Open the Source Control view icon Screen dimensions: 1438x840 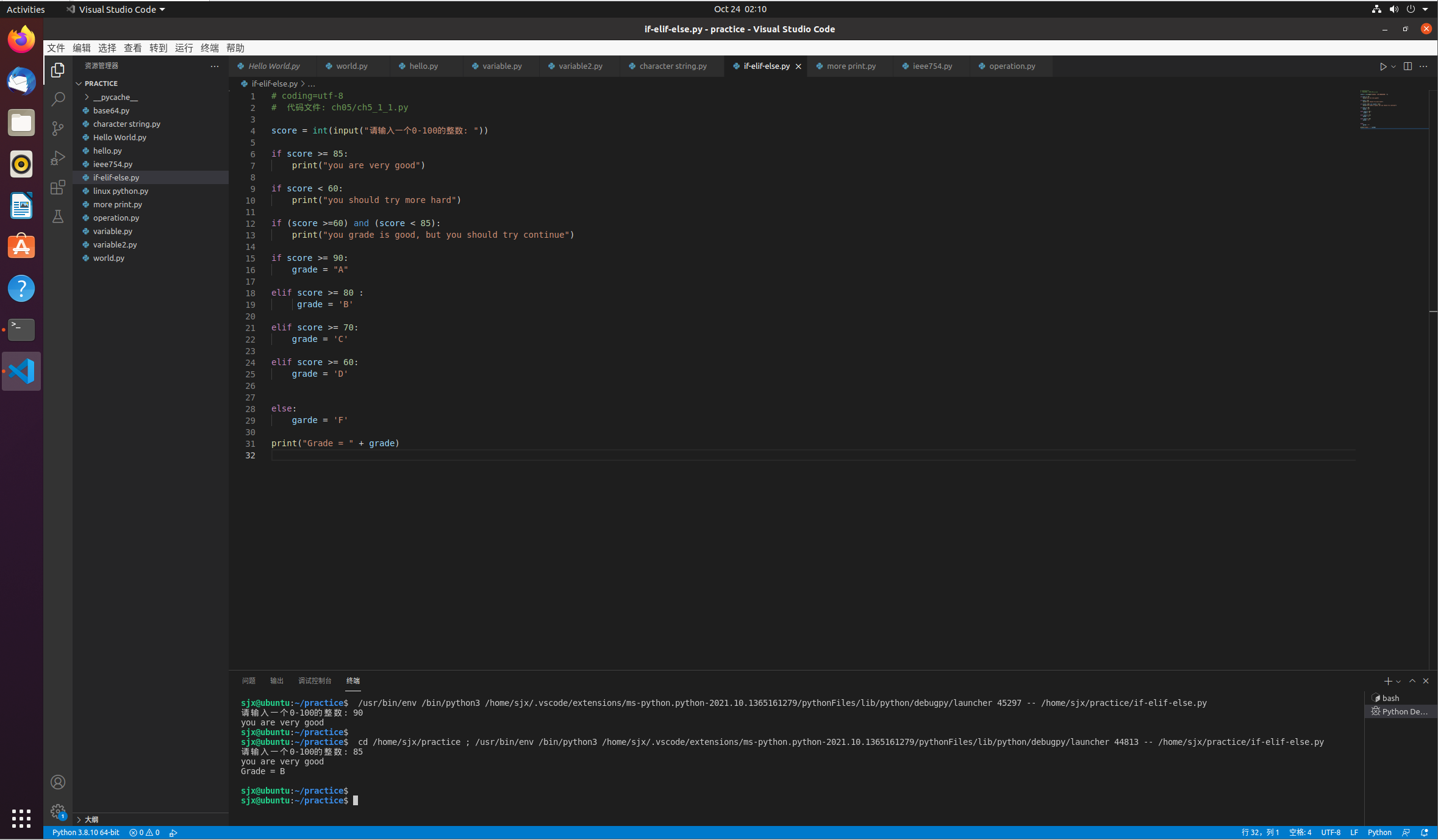coord(58,128)
